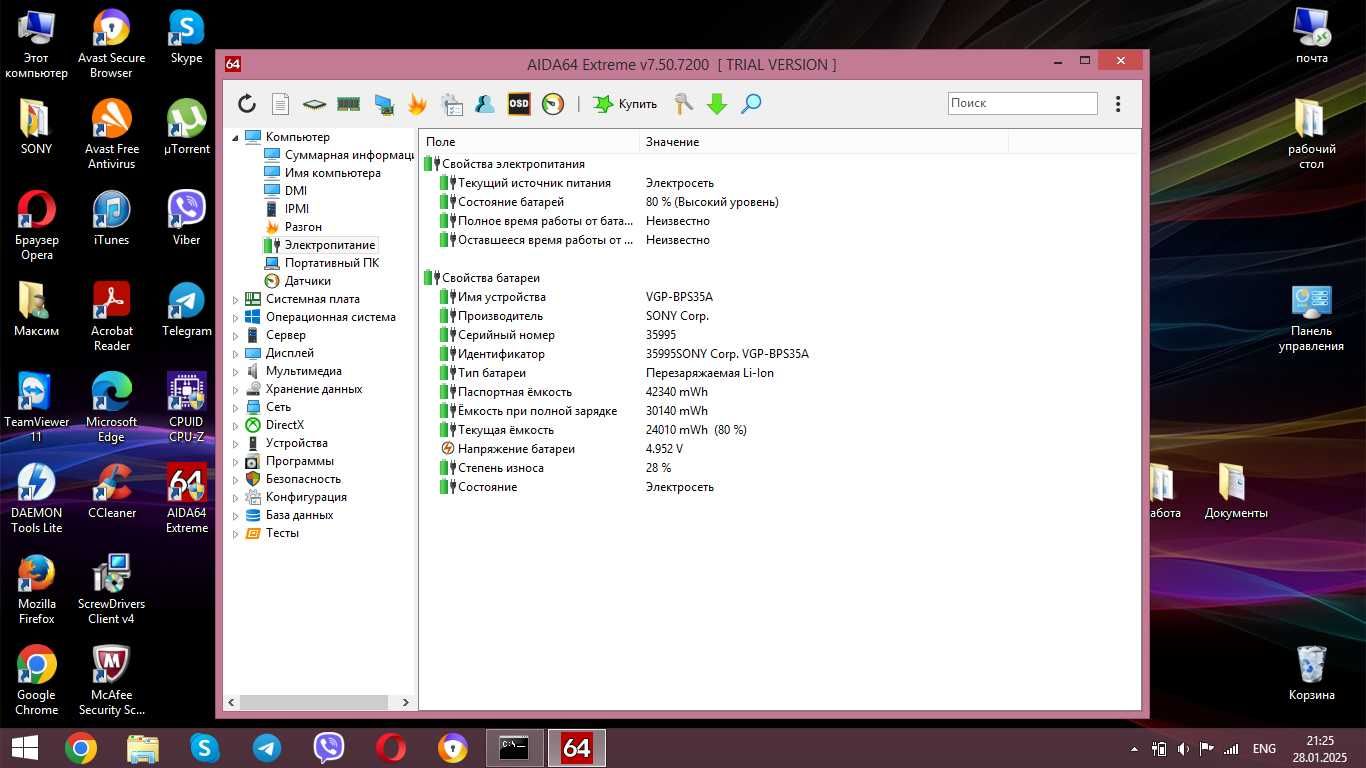Screen dimensions: 1366x768
Task: Click the ENG language indicator in tray
Action: click(x=1264, y=749)
